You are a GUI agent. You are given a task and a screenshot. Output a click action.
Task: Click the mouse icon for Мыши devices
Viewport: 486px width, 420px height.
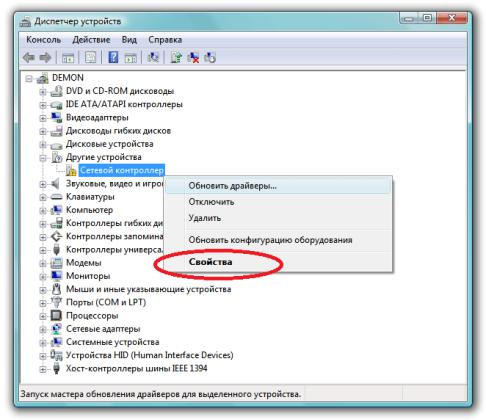click(x=56, y=289)
